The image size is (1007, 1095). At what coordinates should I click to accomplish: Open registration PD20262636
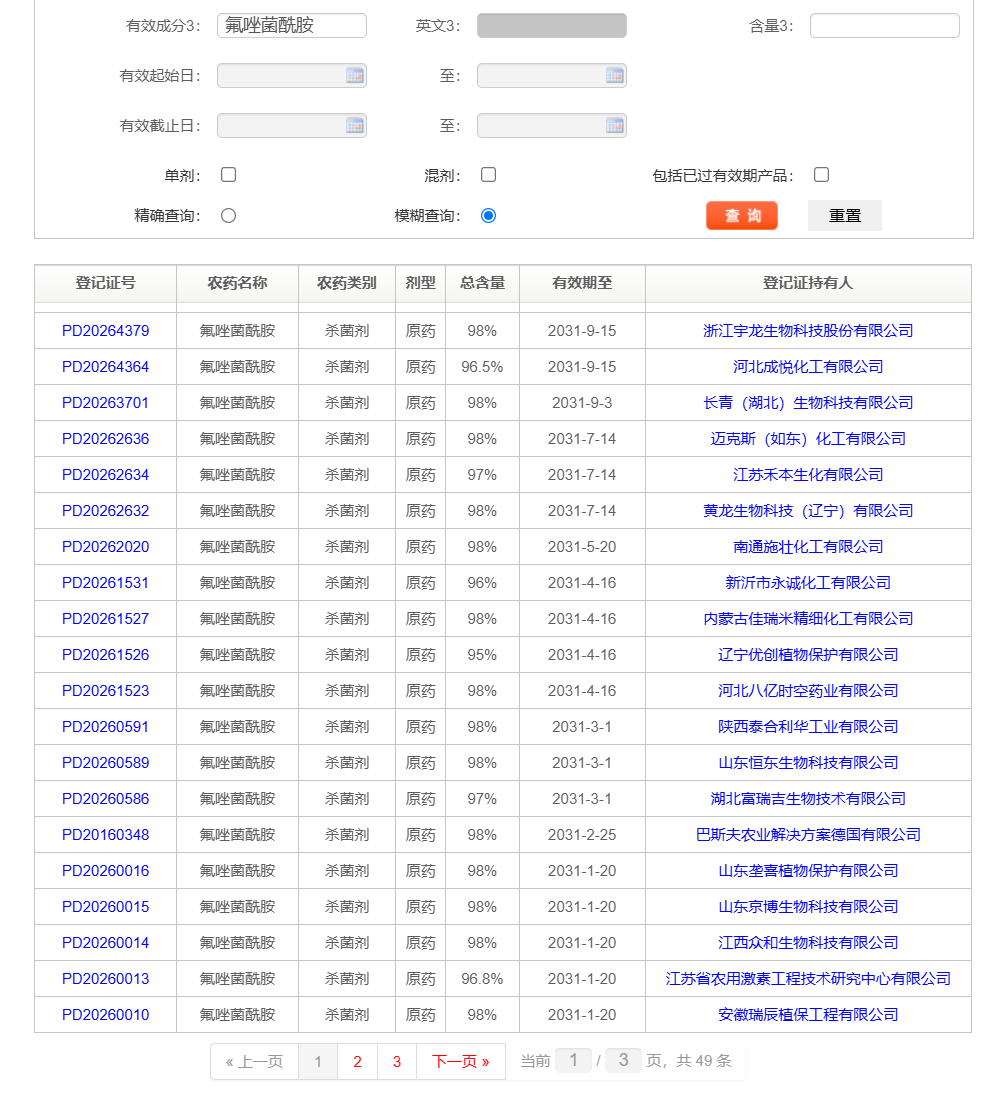105,439
